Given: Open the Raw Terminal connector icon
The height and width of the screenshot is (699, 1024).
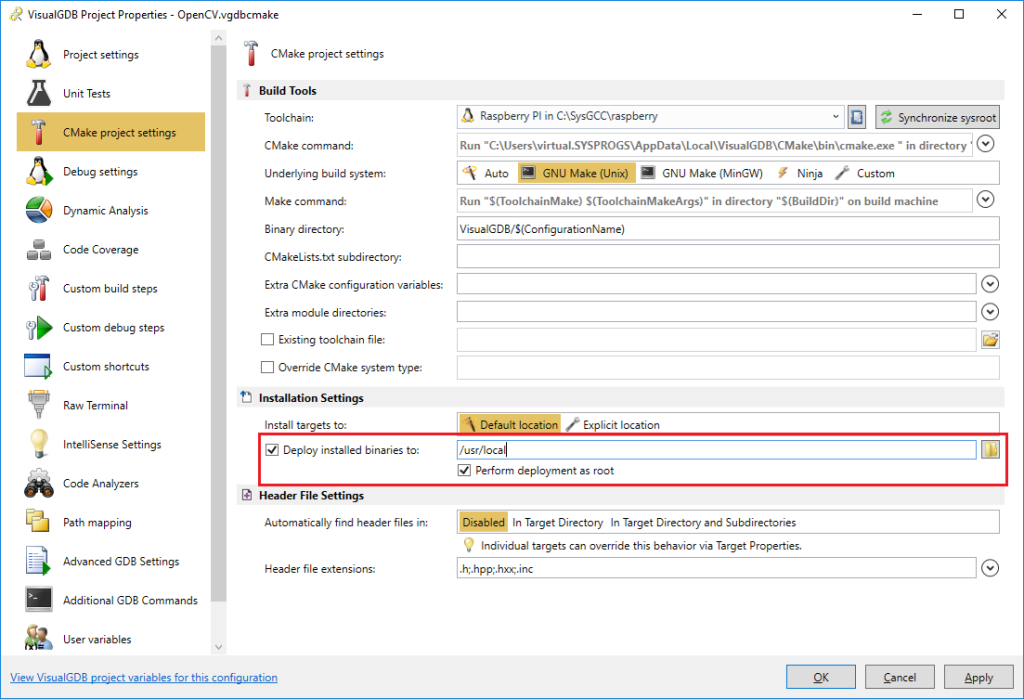Looking at the screenshot, I should point(39,405).
